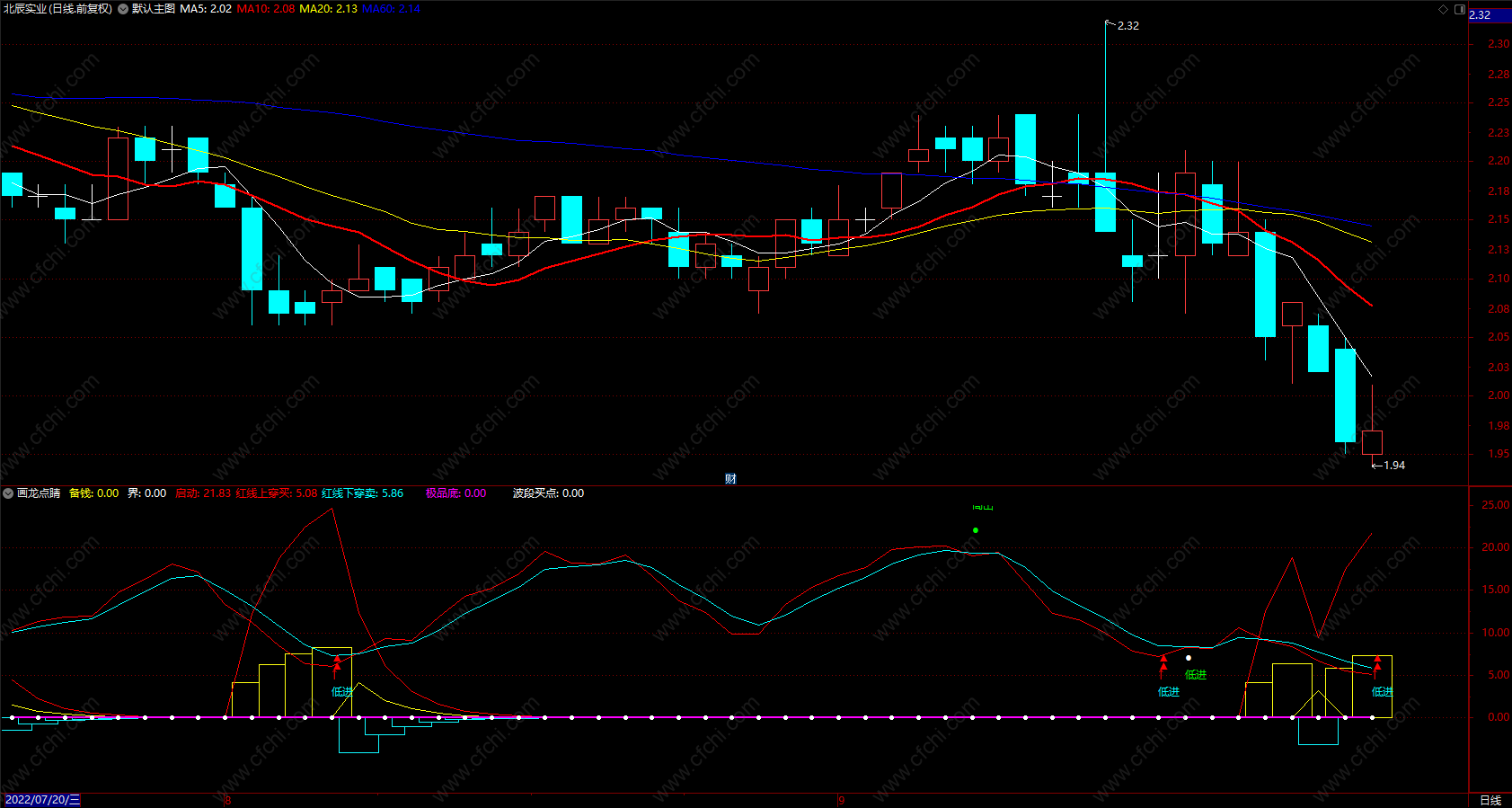
Task: Click the 启动: 21.83 value
Action: click(203, 493)
